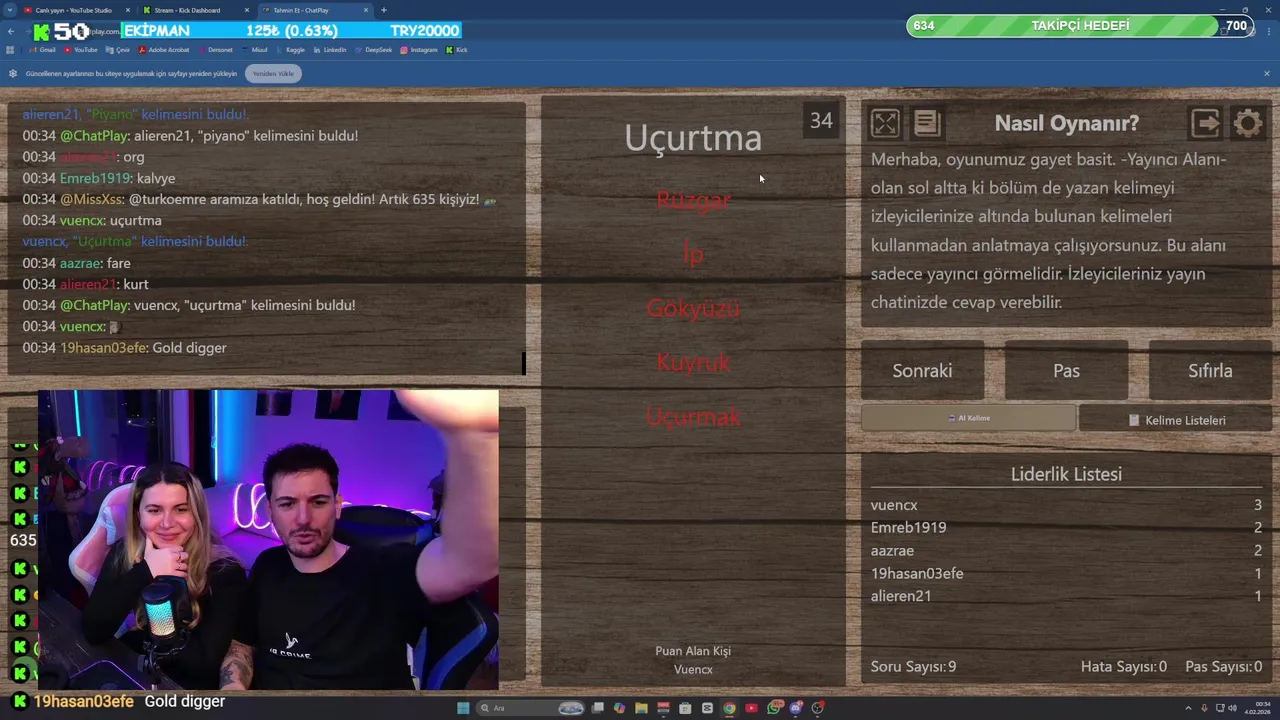Screen dimensions: 1280x720
Task: Open the DeepSeek bookmark
Action: tap(373, 50)
